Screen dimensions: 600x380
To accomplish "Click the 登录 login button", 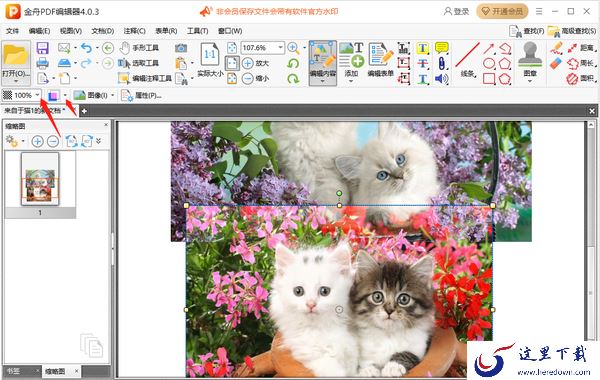I will coord(457,11).
